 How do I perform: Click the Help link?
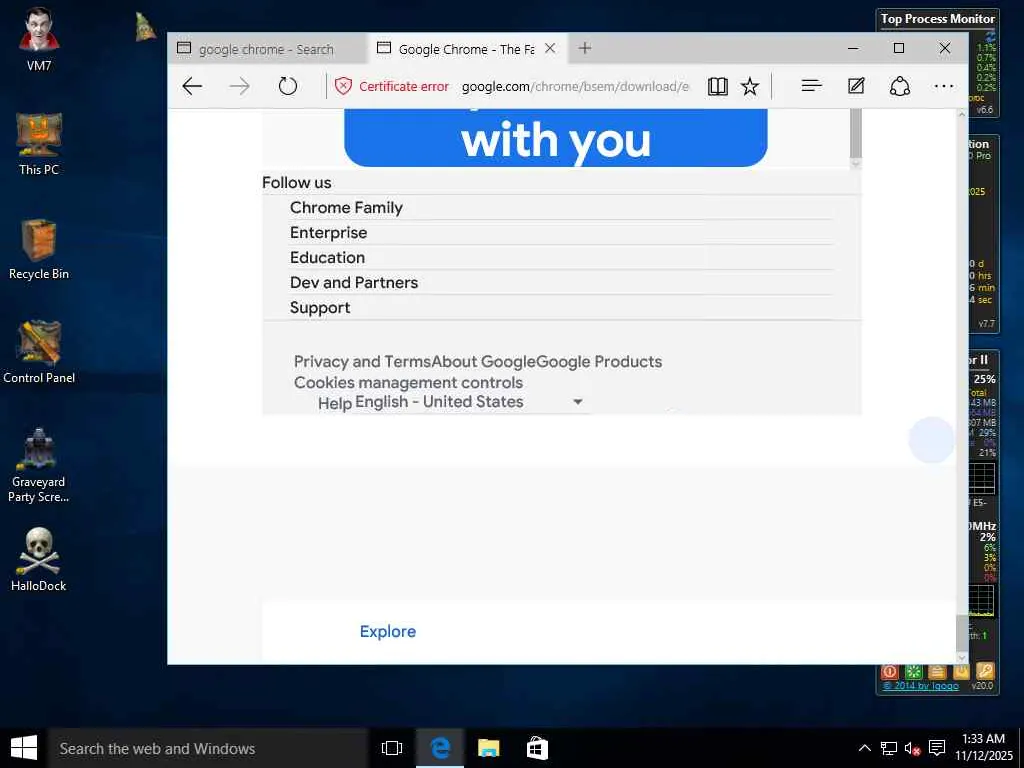(335, 404)
